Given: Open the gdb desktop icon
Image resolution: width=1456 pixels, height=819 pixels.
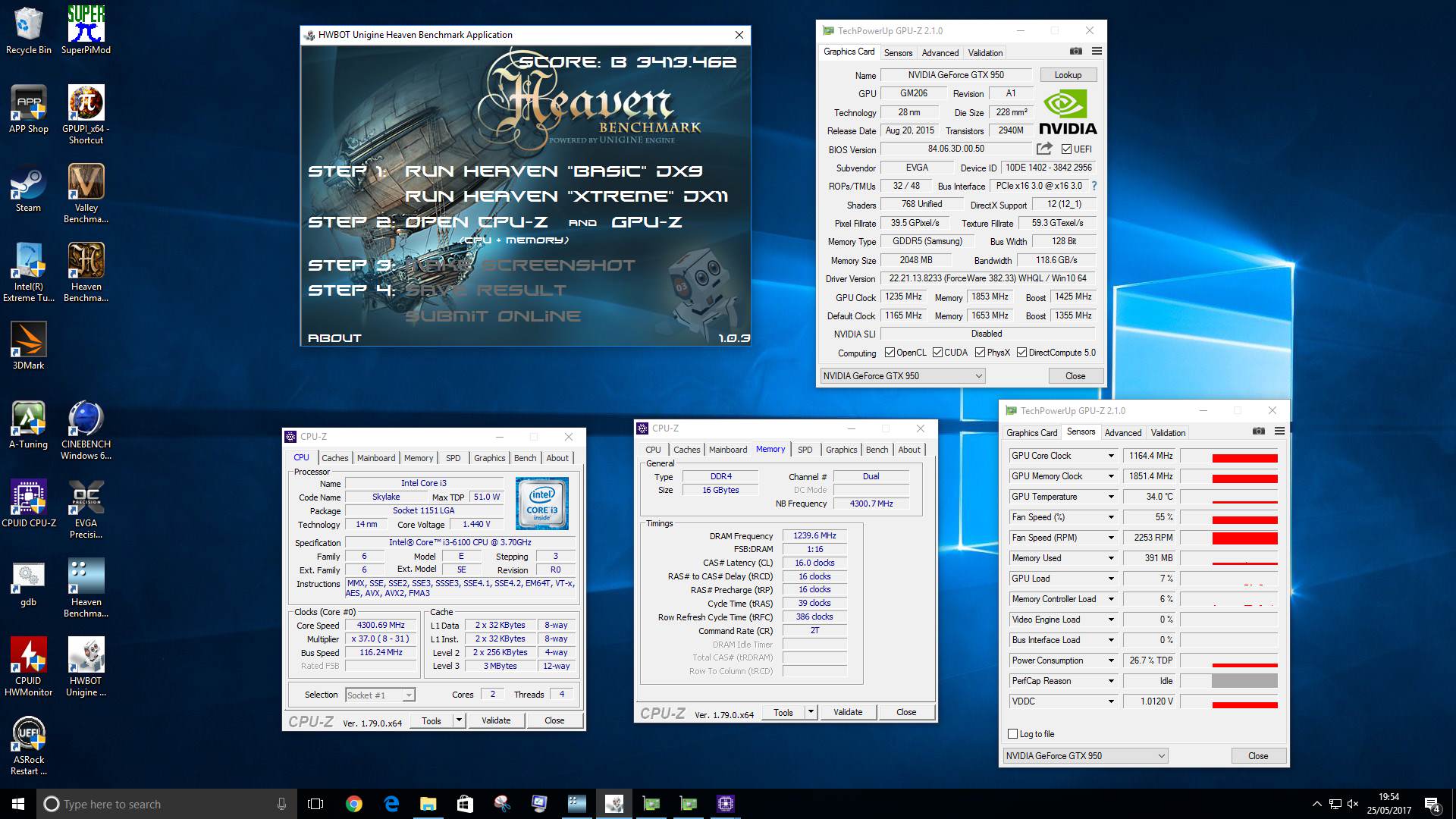Looking at the screenshot, I should click(28, 582).
